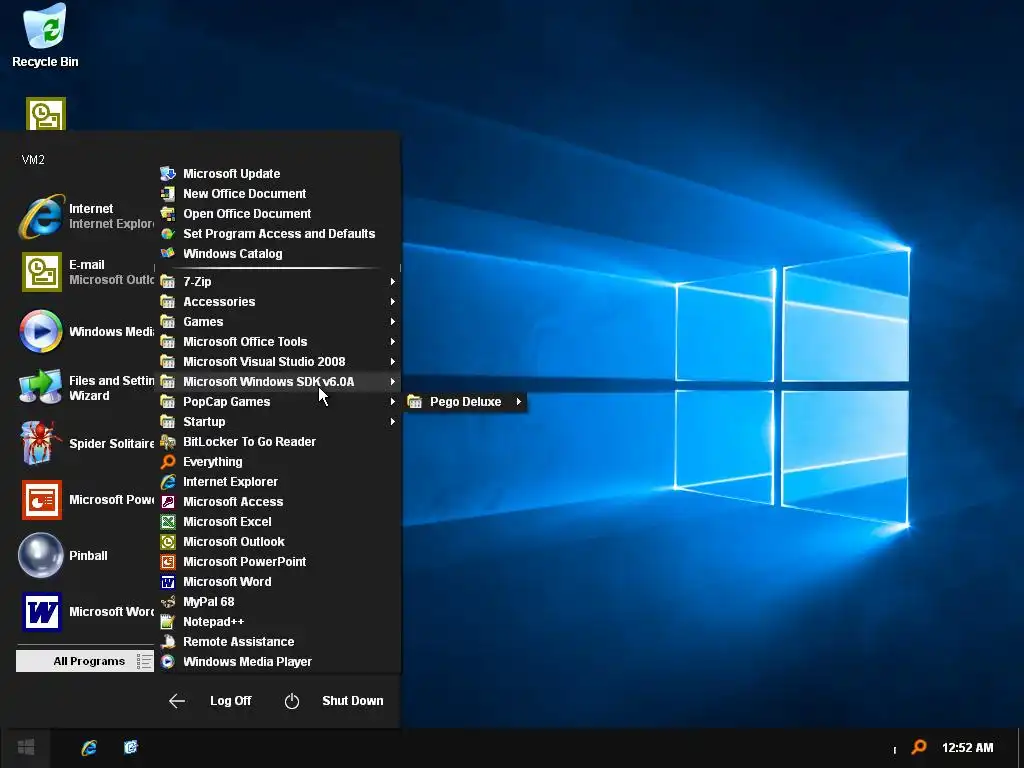
Task: Launch Spider Solitaire icon
Action: (40, 443)
